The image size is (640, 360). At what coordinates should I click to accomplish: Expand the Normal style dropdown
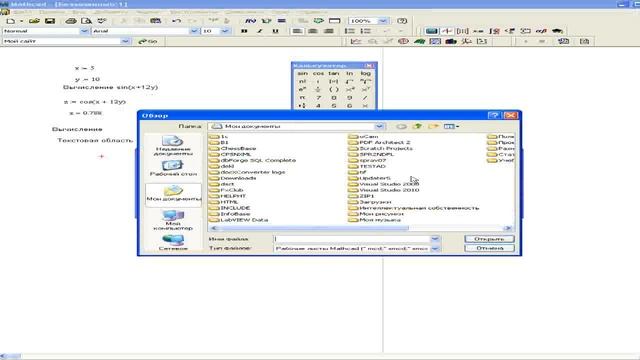[x=84, y=31]
